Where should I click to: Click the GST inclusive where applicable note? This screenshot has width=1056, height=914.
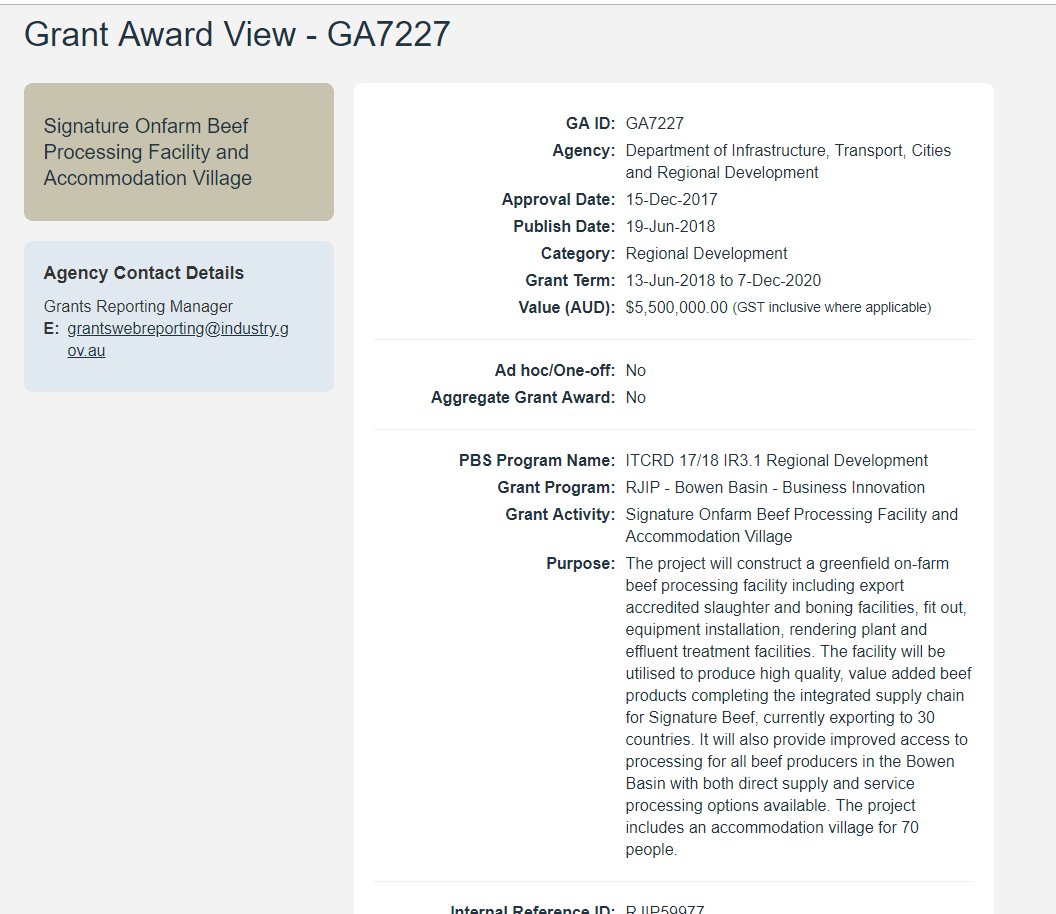pos(832,308)
